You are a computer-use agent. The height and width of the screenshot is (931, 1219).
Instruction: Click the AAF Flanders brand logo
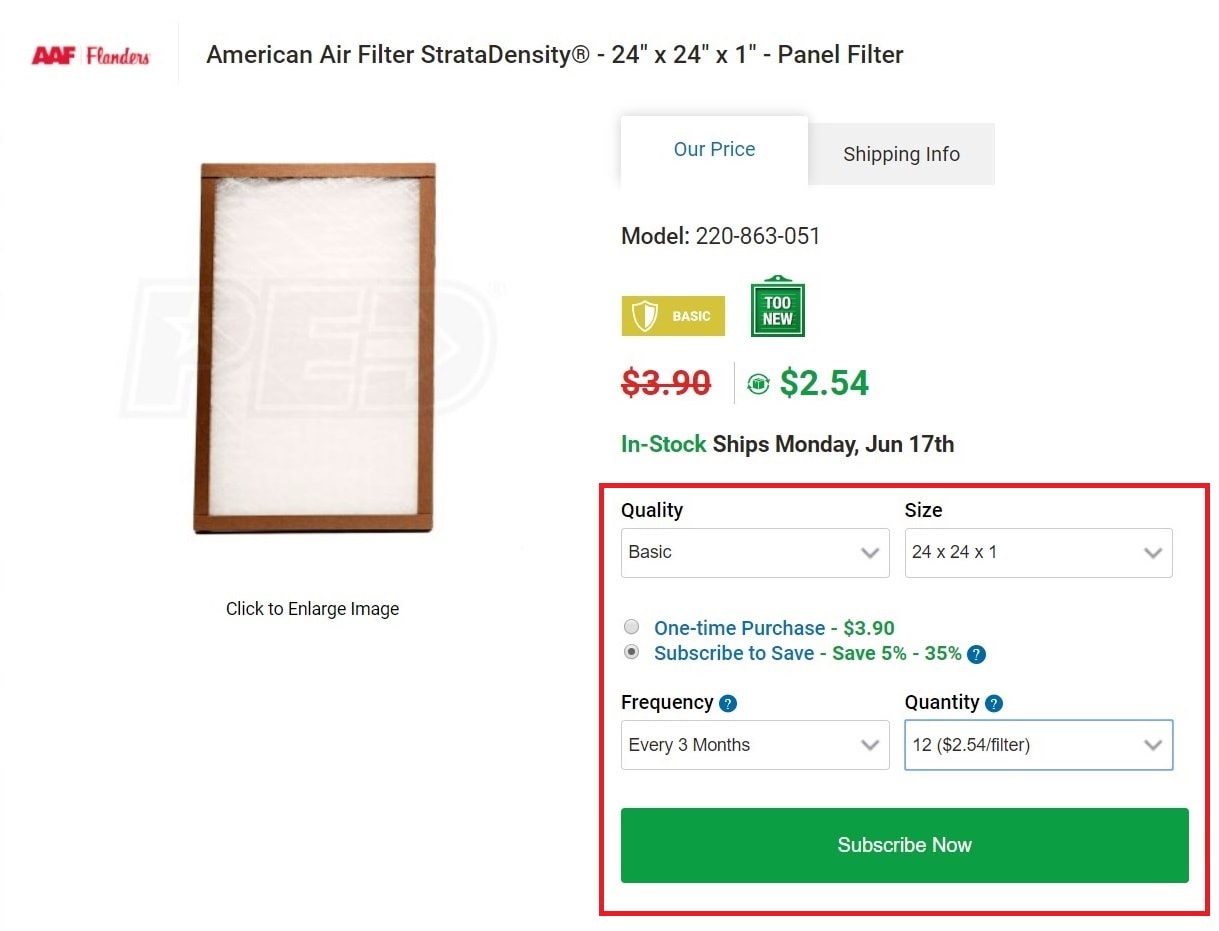tap(90, 55)
